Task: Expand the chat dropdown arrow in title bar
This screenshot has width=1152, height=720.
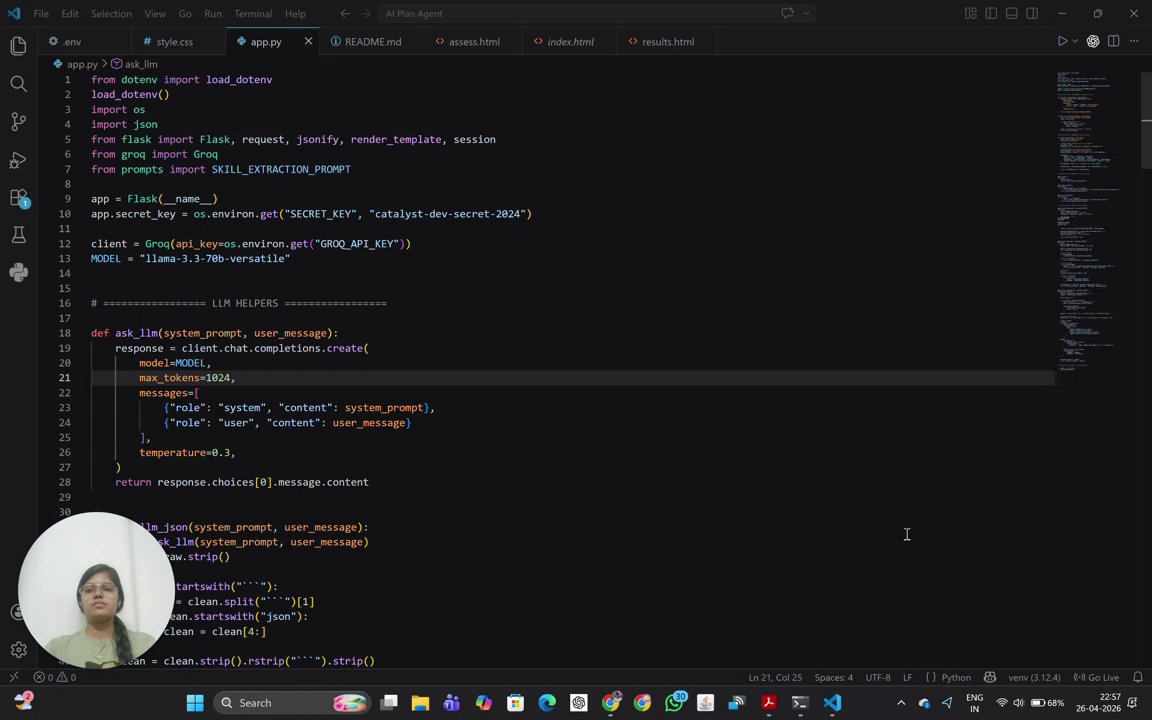Action: pos(806,13)
